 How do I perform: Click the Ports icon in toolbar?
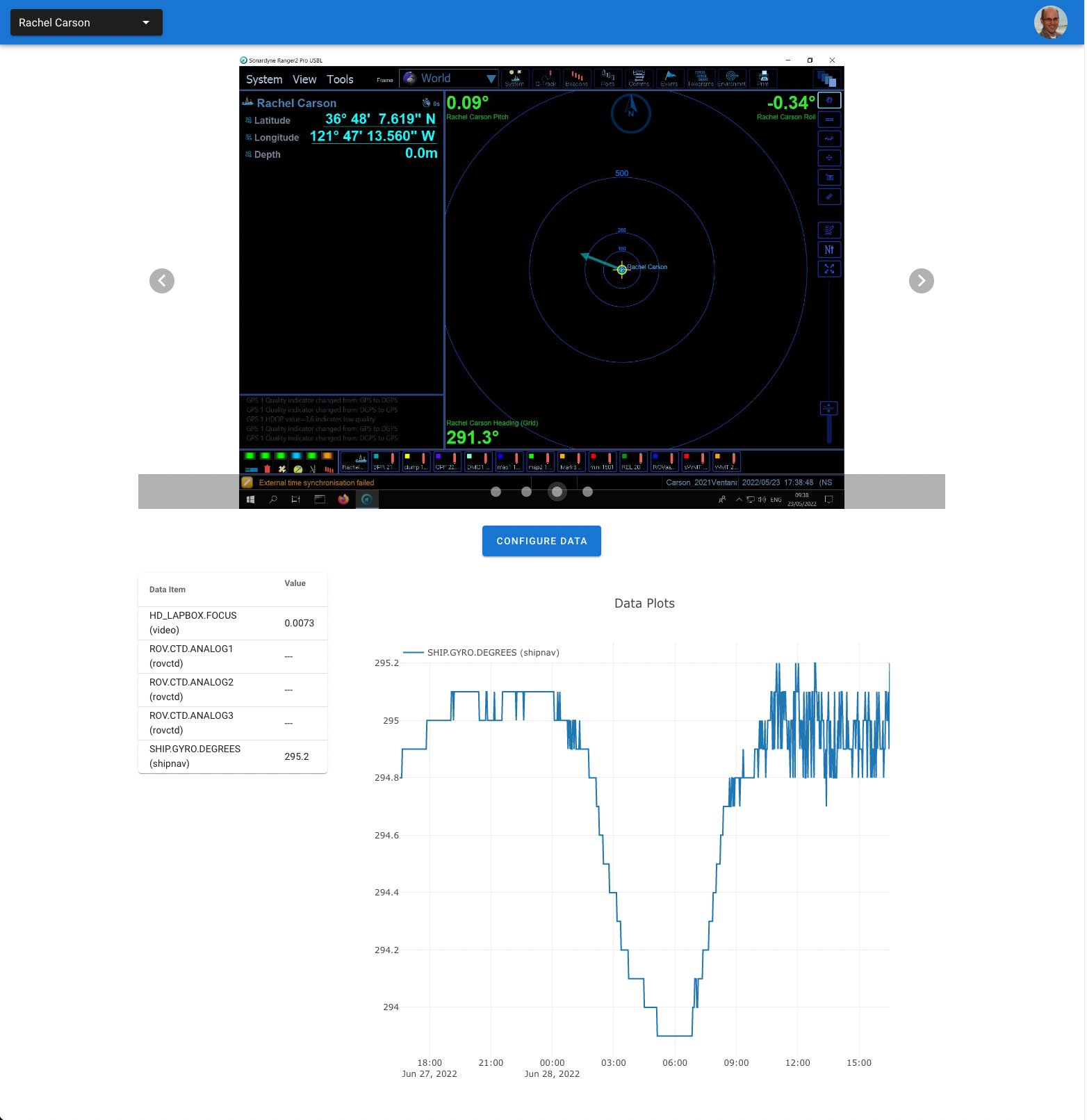[607, 79]
